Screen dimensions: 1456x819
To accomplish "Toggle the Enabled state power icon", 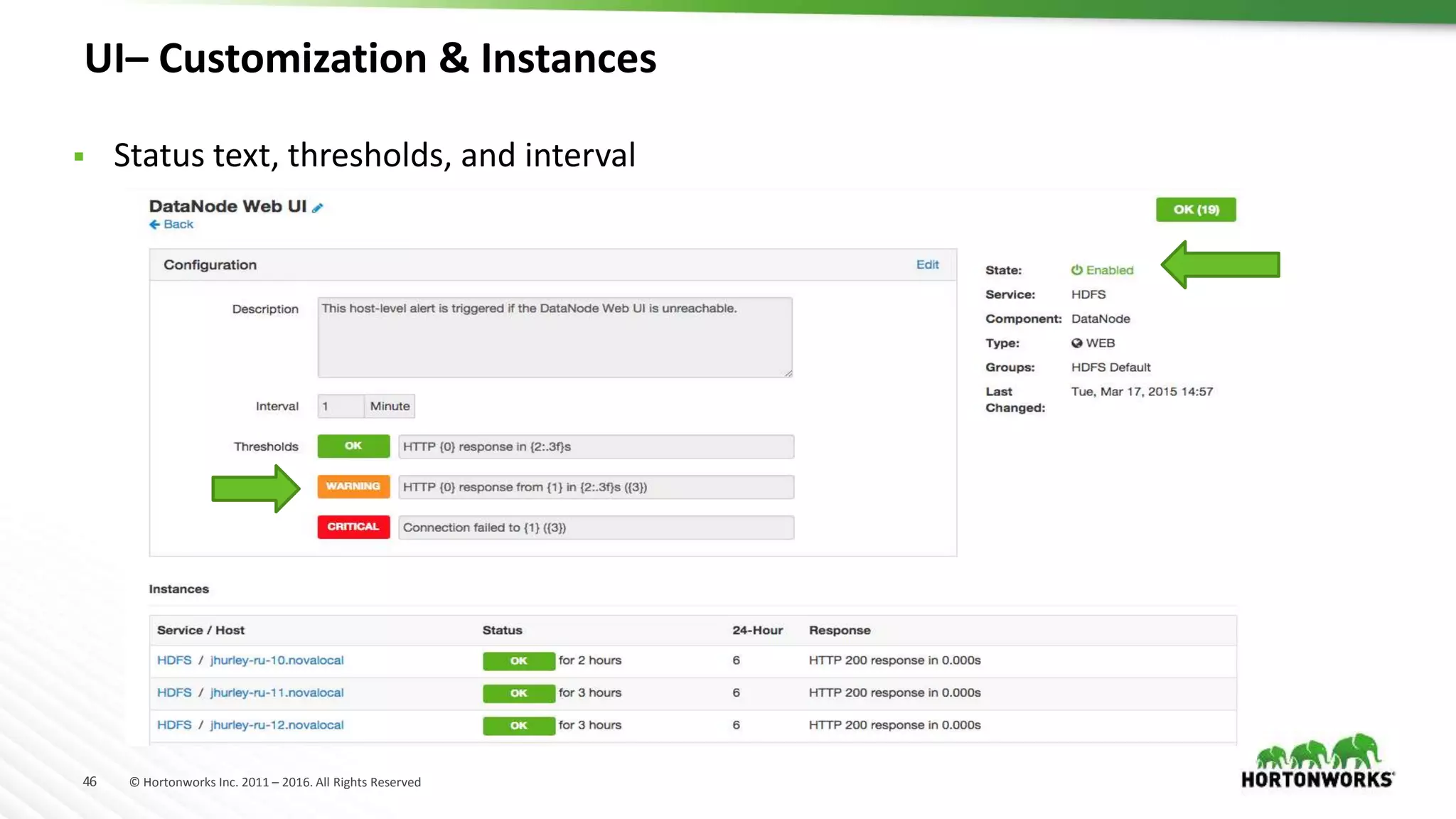I will 1076,270.
